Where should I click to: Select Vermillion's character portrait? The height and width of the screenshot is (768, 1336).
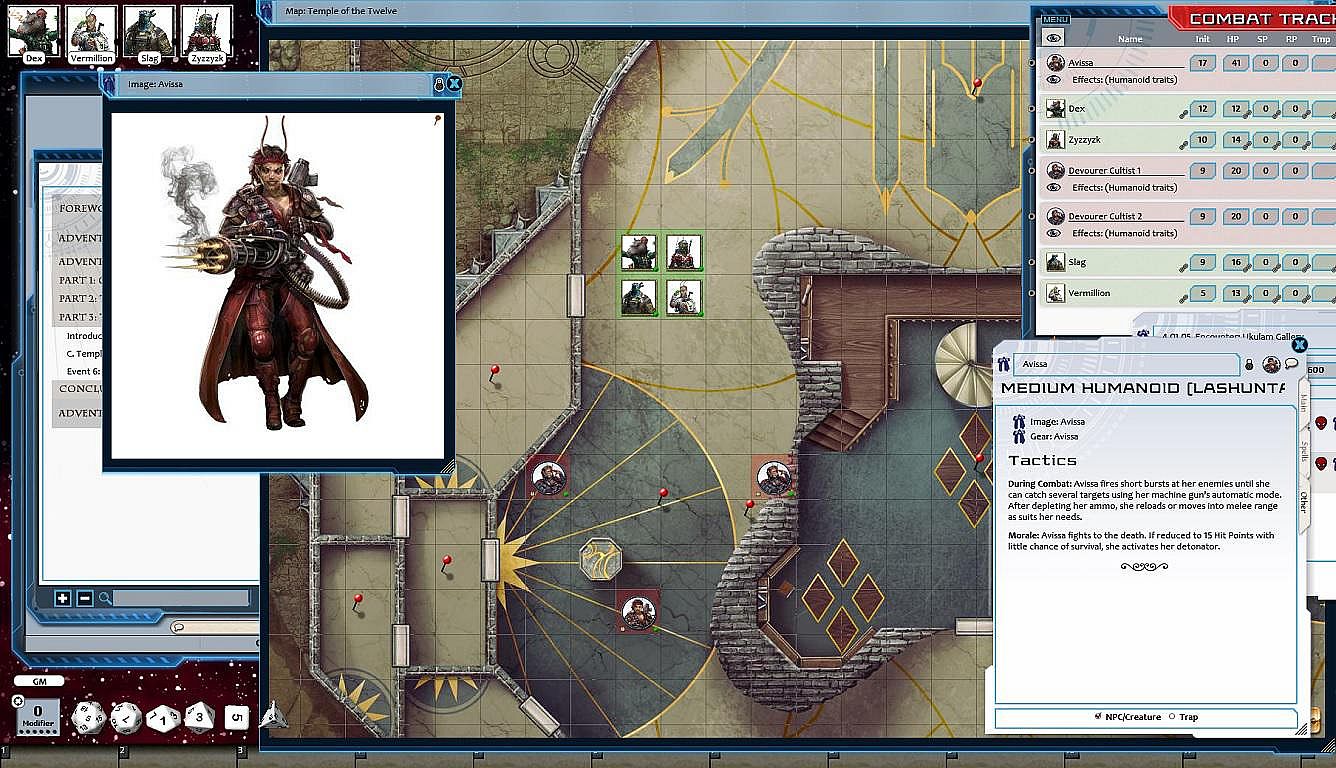point(91,31)
